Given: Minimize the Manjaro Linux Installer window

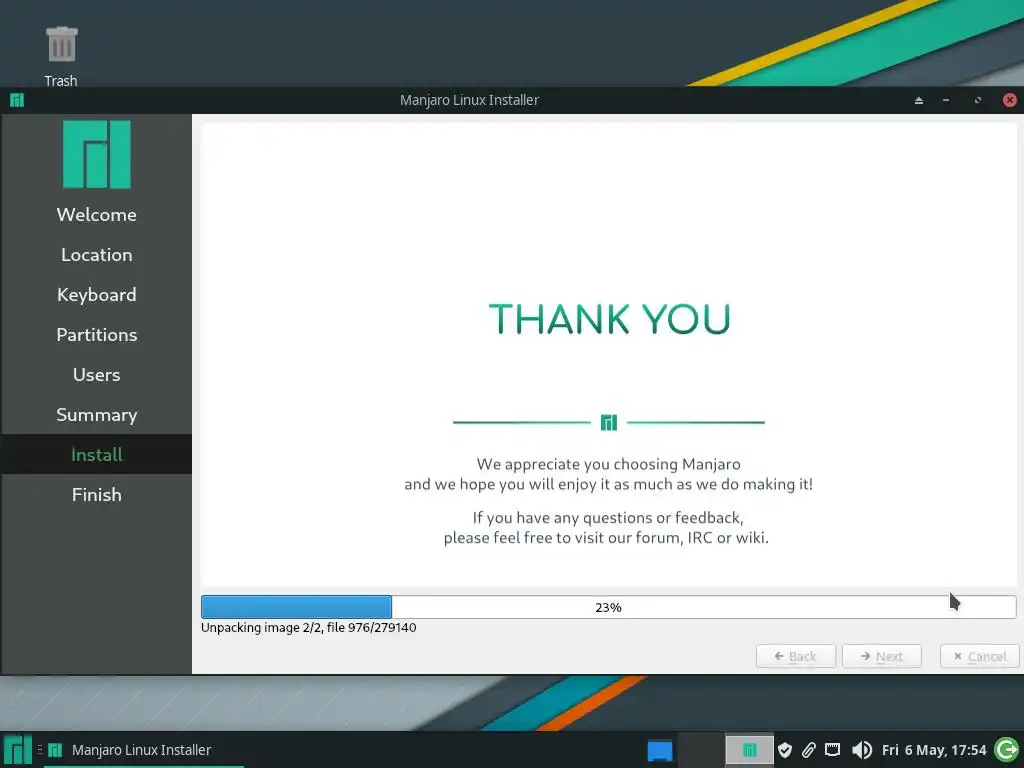Looking at the screenshot, I should [946, 100].
